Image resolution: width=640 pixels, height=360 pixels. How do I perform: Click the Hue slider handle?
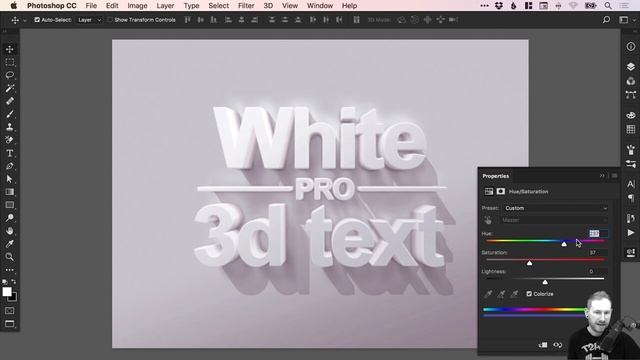click(564, 244)
